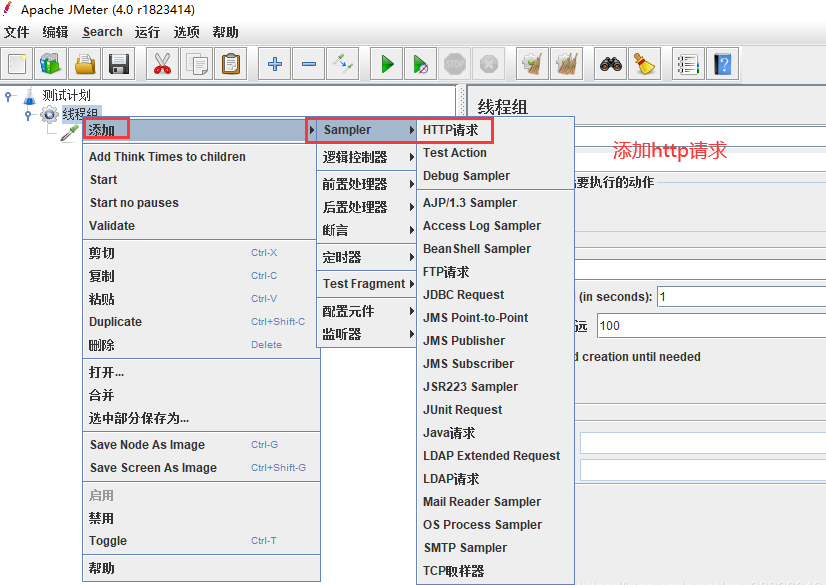Open the 配置元件 submenu
Image resolution: width=826 pixels, height=585 pixels.
point(366,311)
